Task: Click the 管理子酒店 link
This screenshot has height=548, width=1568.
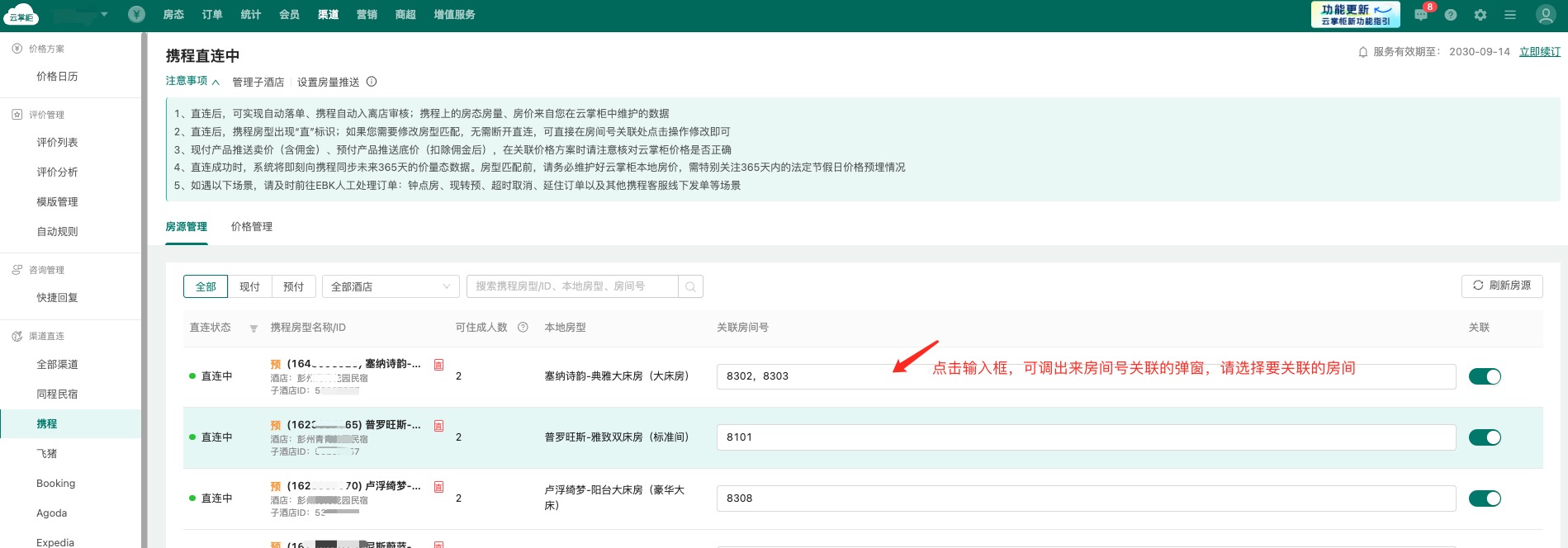Action: (258, 83)
